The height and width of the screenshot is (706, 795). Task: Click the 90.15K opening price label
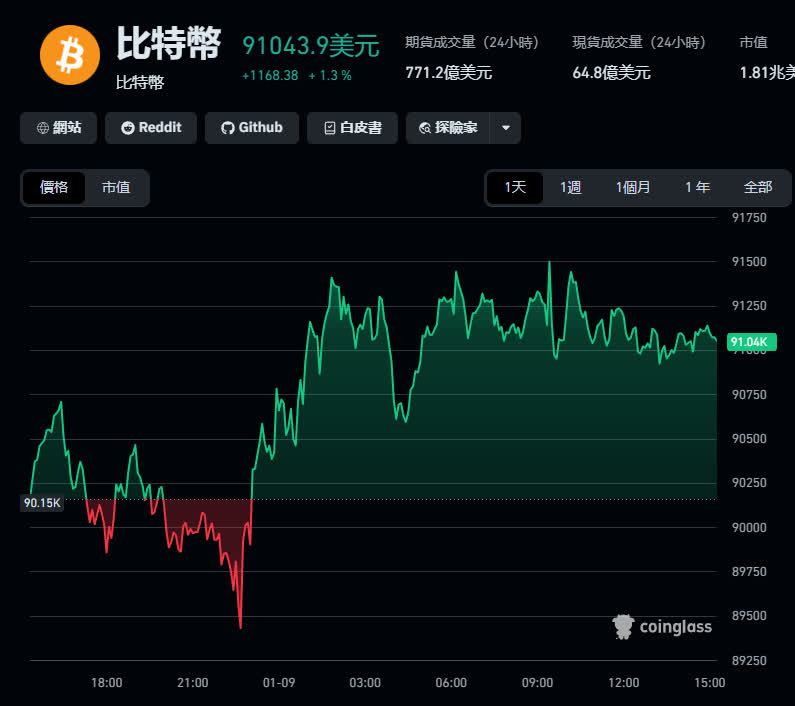42,503
